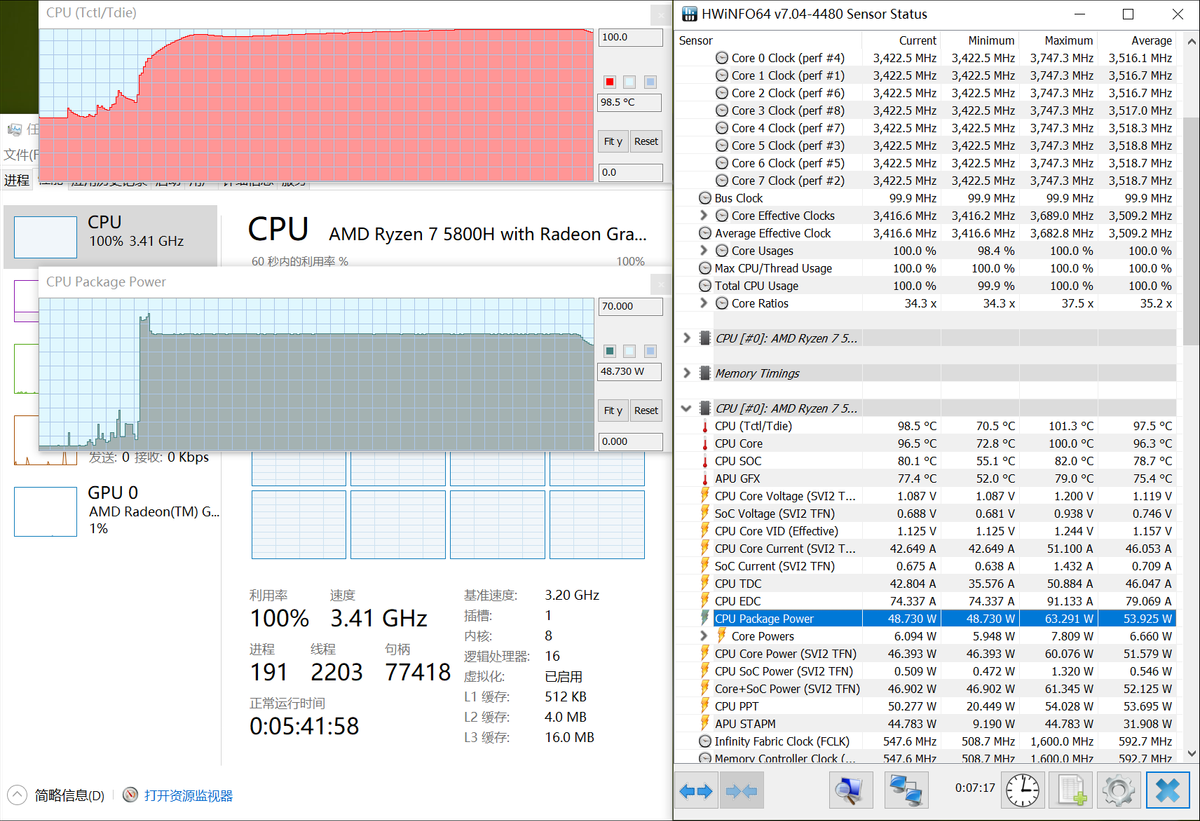This screenshot has width=1200, height=821.
Task: Click lightning icon beside CPU PPT
Action: (704, 706)
